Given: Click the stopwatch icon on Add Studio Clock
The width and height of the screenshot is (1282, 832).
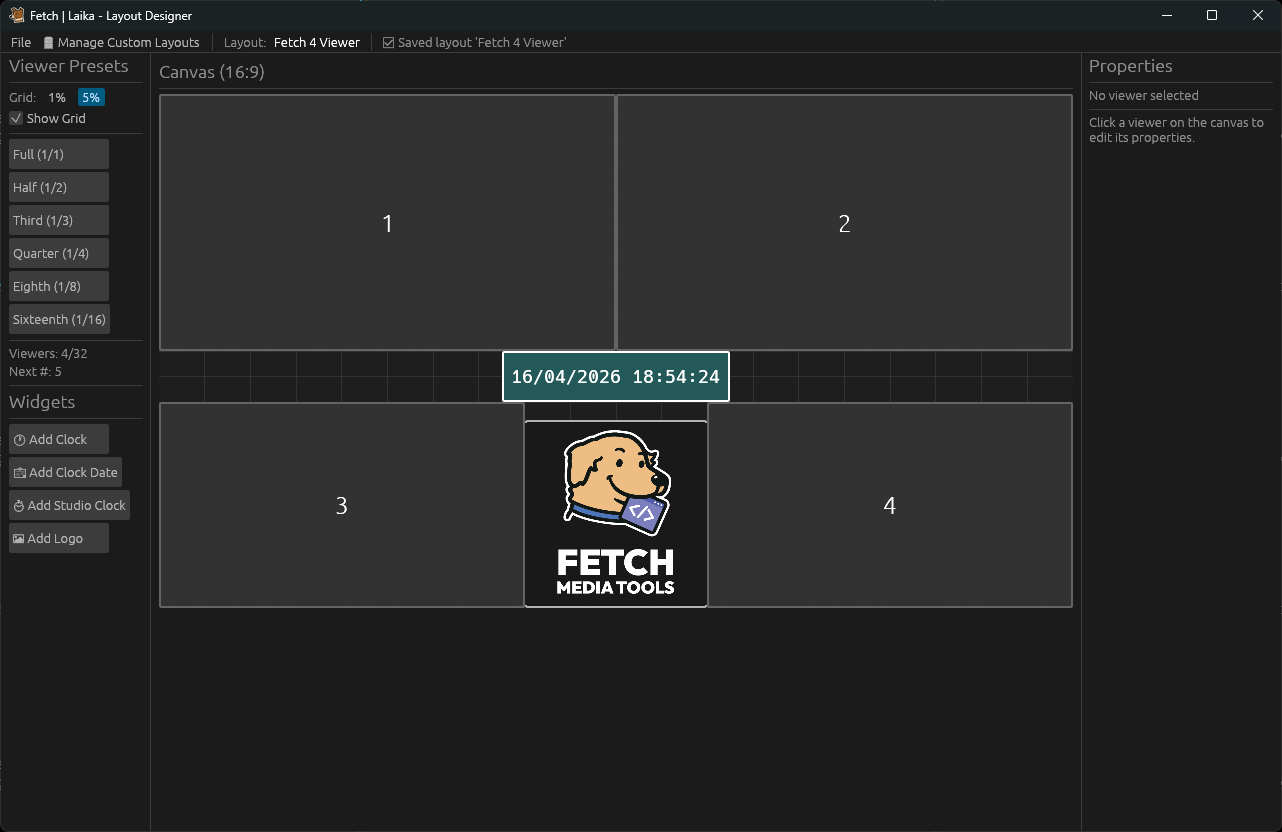Looking at the screenshot, I should pyautogui.click(x=18, y=505).
